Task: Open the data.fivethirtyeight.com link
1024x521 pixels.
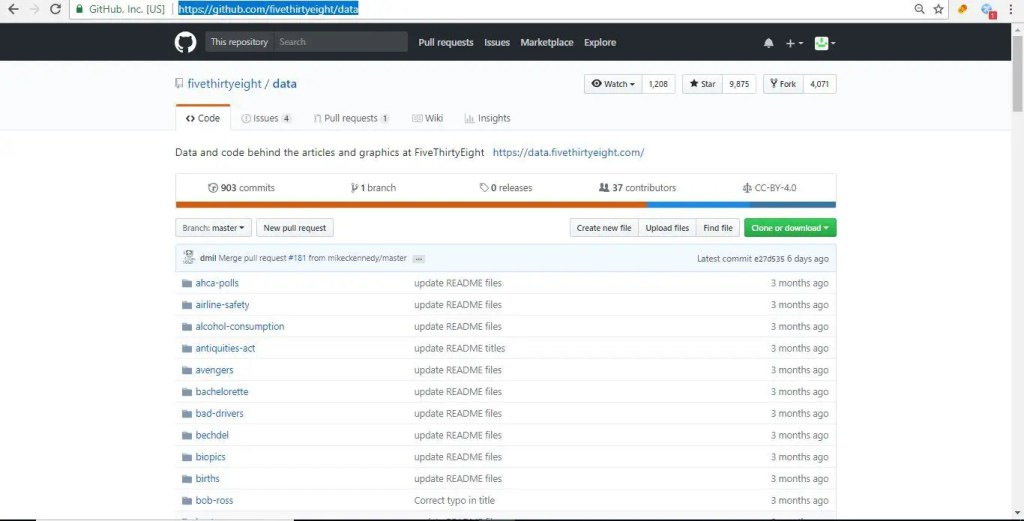Action: point(568,153)
